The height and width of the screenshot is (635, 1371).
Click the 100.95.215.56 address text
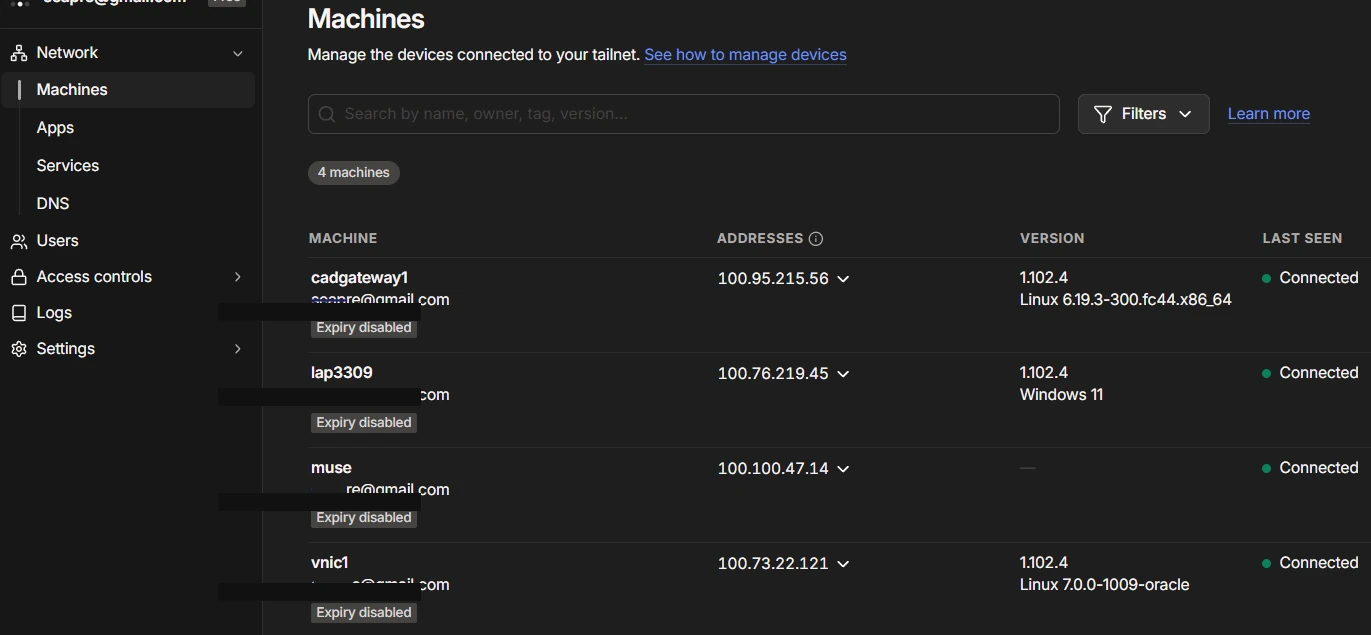(x=773, y=279)
